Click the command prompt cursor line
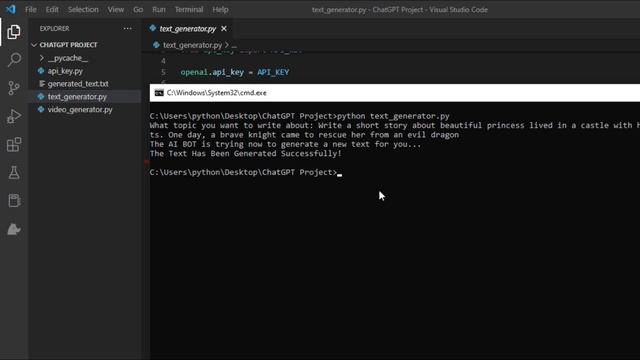Viewport: 640px width, 360px height. click(246, 172)
